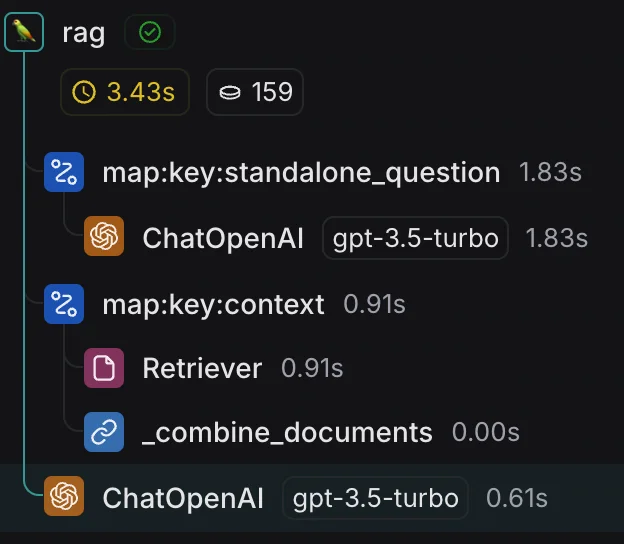Click the magenta Retriever document icon

[x=104, y=368]
